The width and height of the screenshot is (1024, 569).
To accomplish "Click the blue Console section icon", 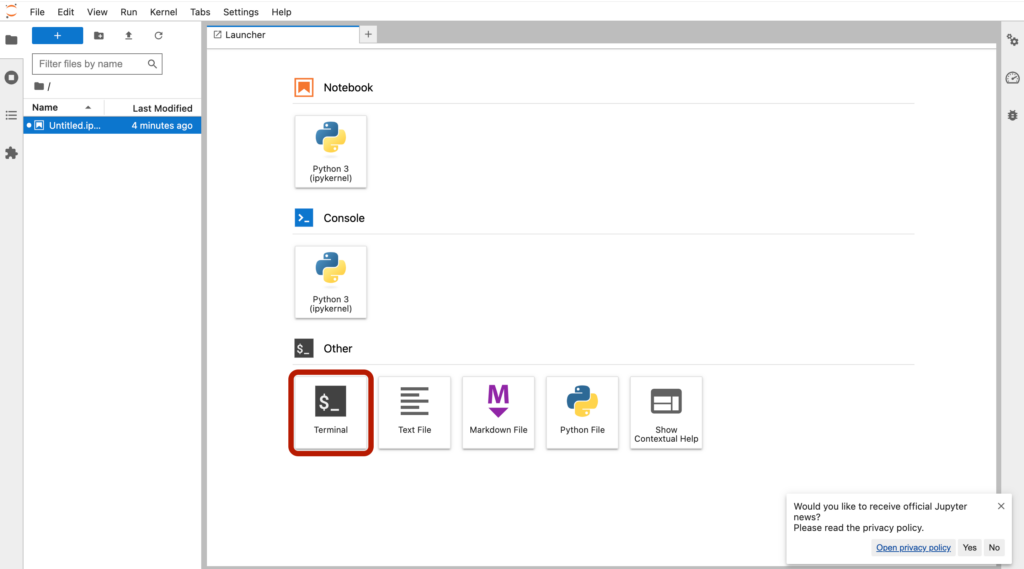I will [x=304, y=218].
